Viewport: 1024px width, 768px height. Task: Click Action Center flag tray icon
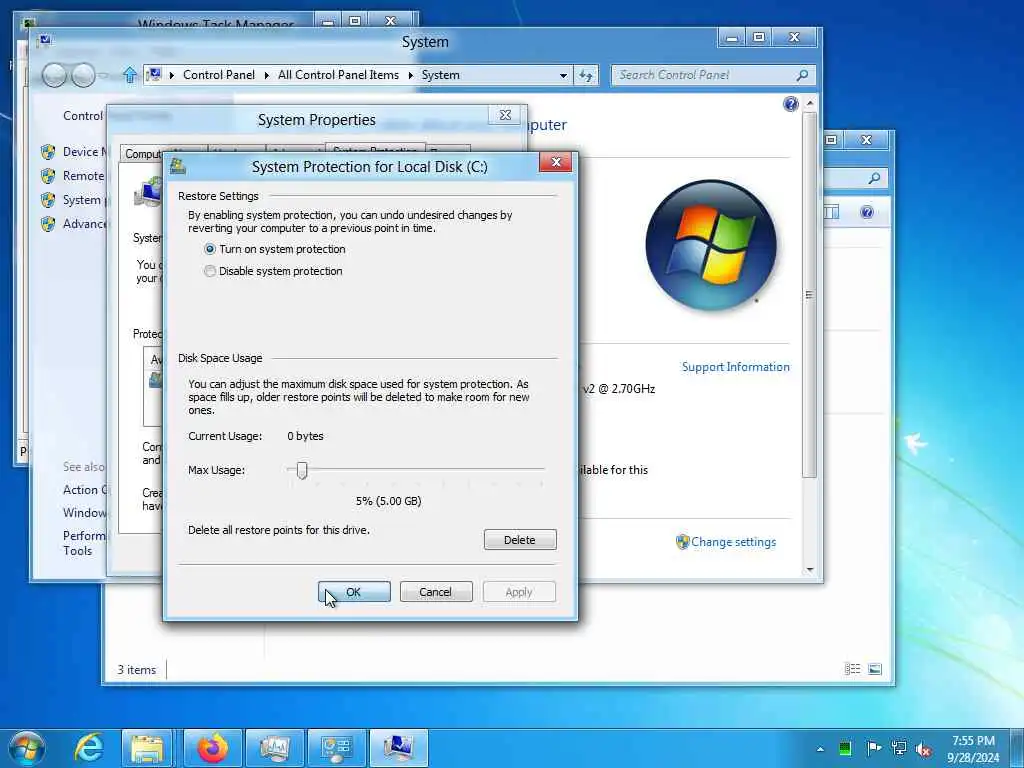pos(873,748)
